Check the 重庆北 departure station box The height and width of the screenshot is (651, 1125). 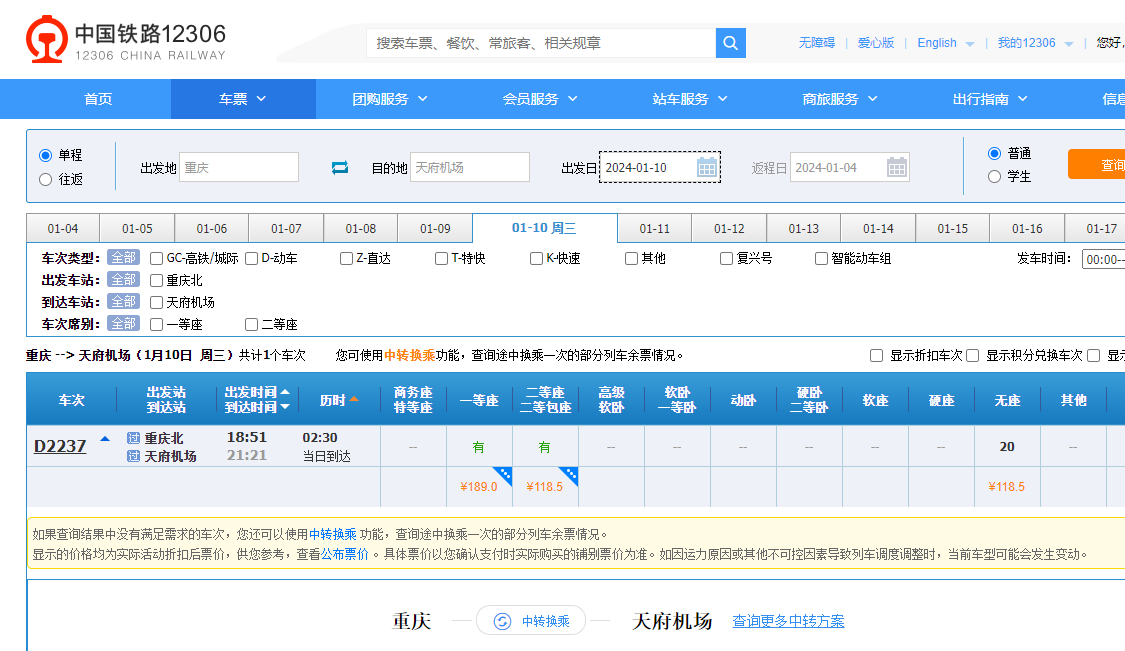[156, 281]
